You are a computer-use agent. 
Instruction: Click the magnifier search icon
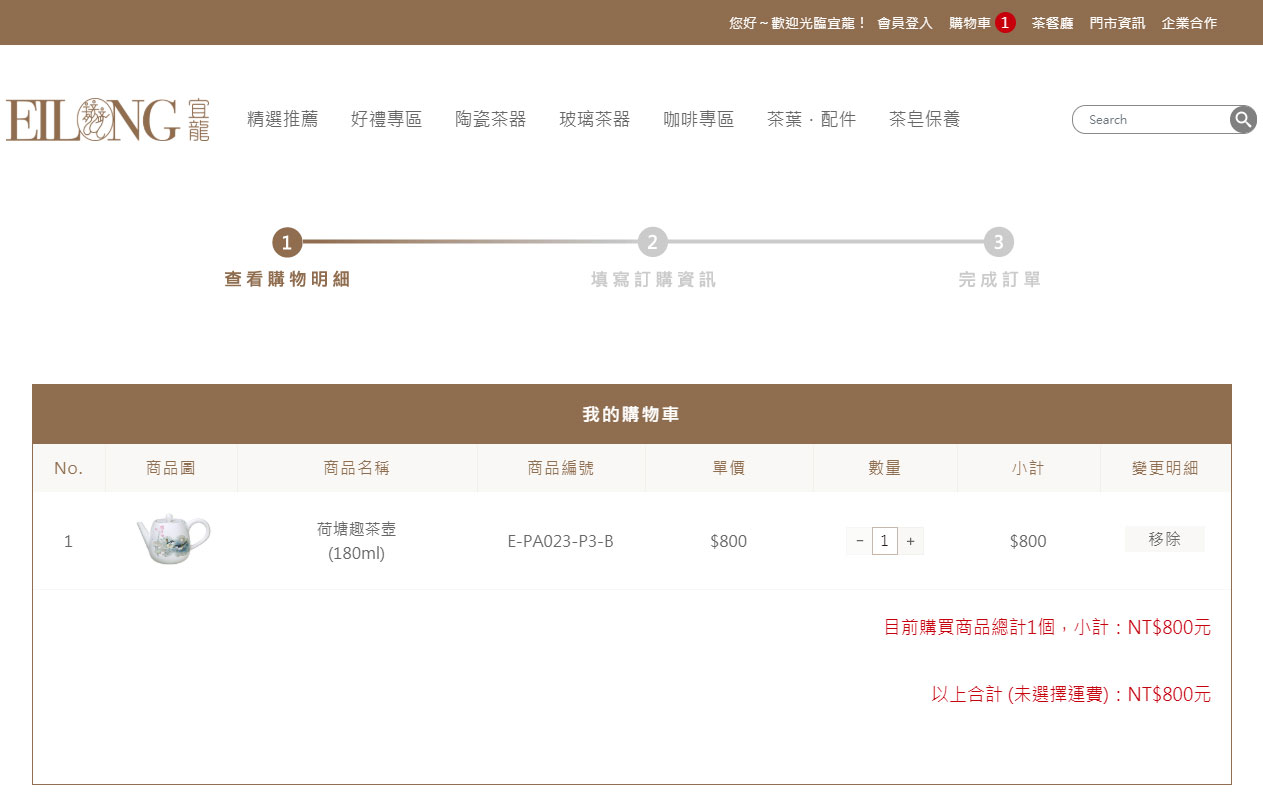1242,120
